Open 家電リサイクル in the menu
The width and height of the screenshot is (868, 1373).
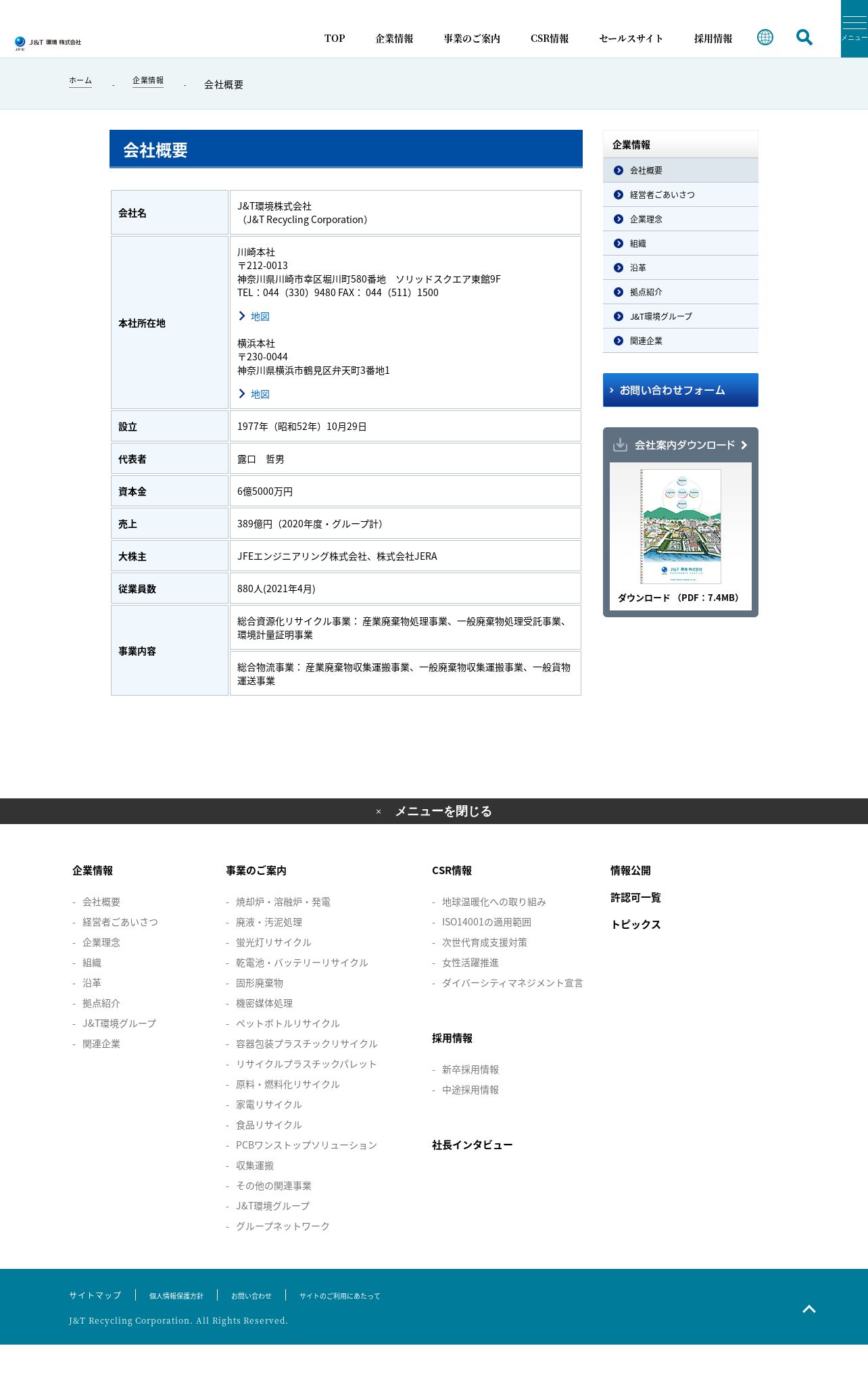(269, 1105)
